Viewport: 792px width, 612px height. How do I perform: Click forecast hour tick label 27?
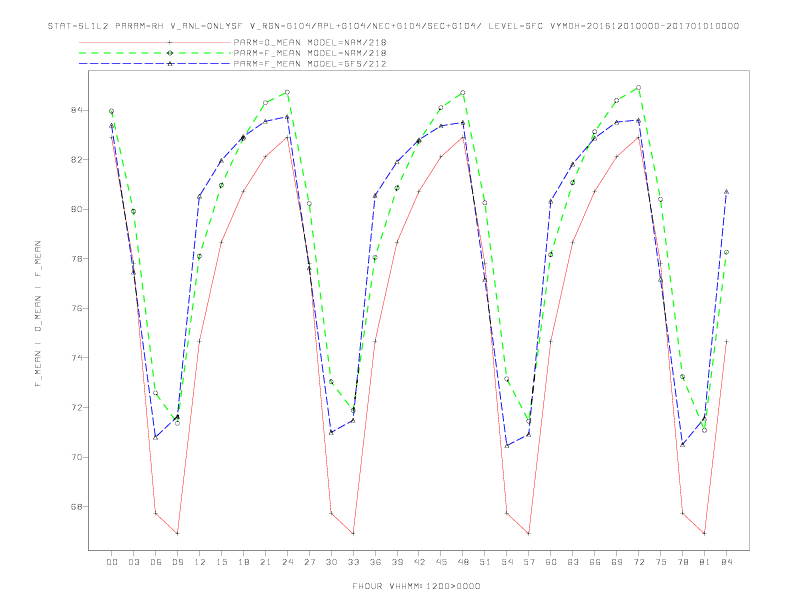[x=309, y=562]
